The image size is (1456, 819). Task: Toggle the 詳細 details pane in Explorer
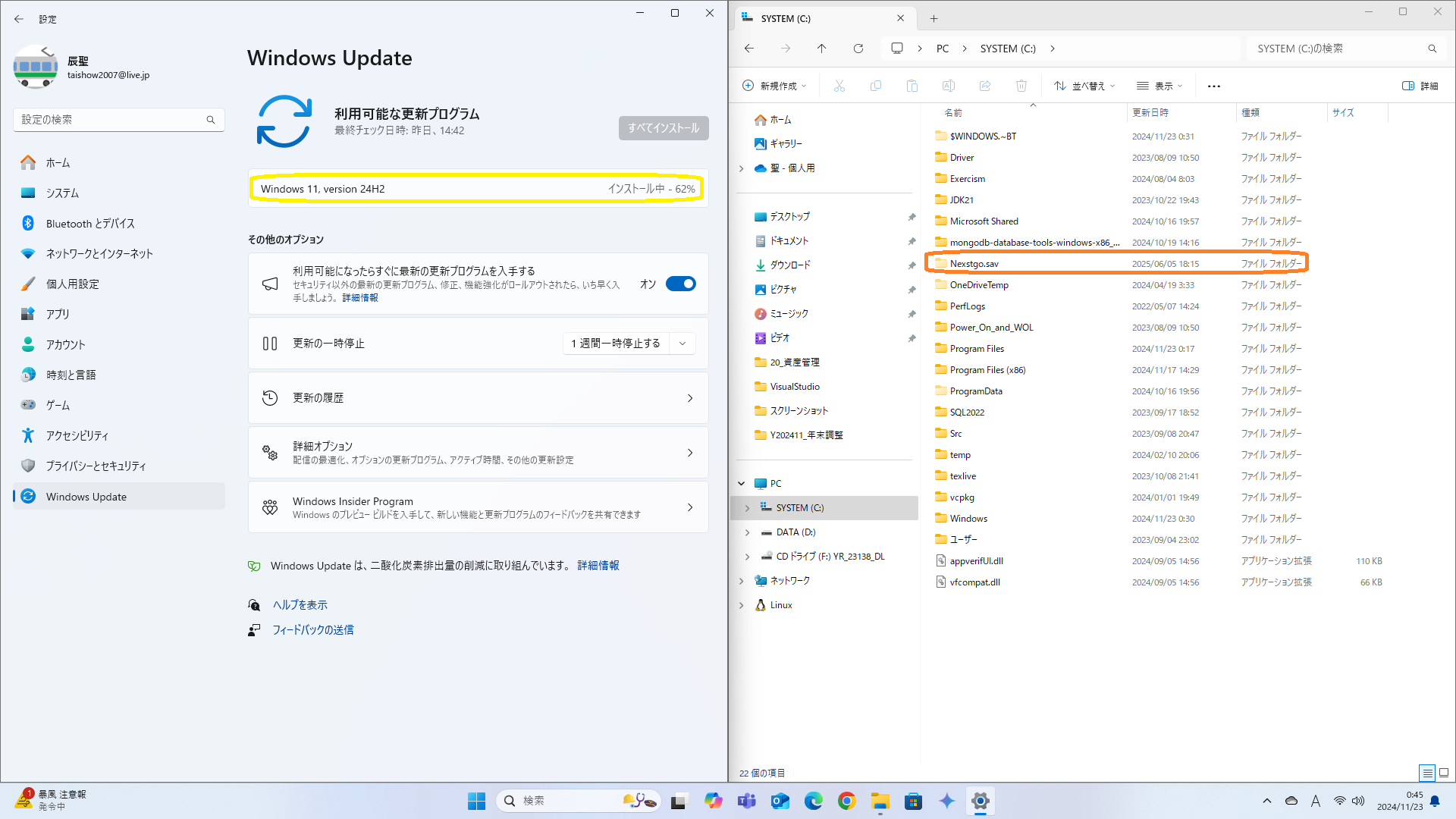1420,86
